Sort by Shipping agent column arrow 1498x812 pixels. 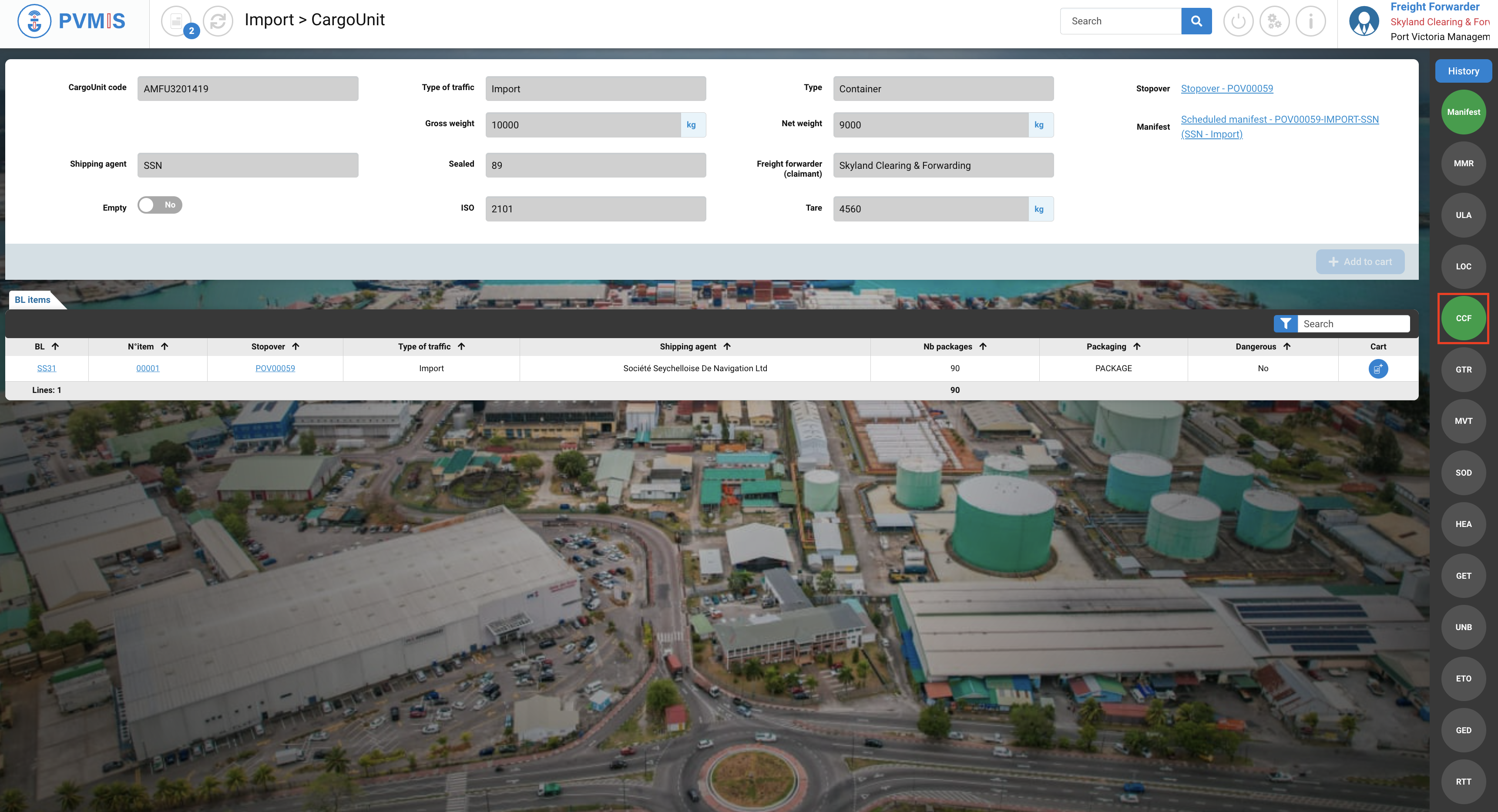click(727, 346)
